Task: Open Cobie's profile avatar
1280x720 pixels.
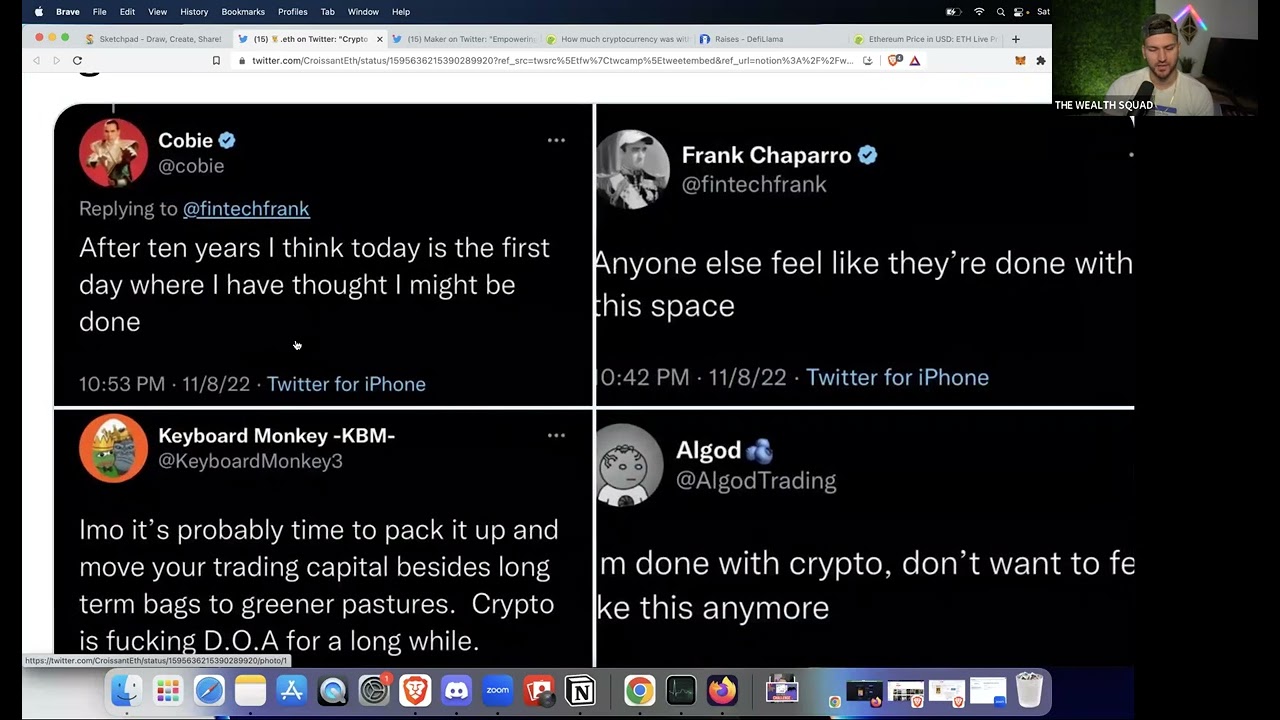Action: (113, 153)
